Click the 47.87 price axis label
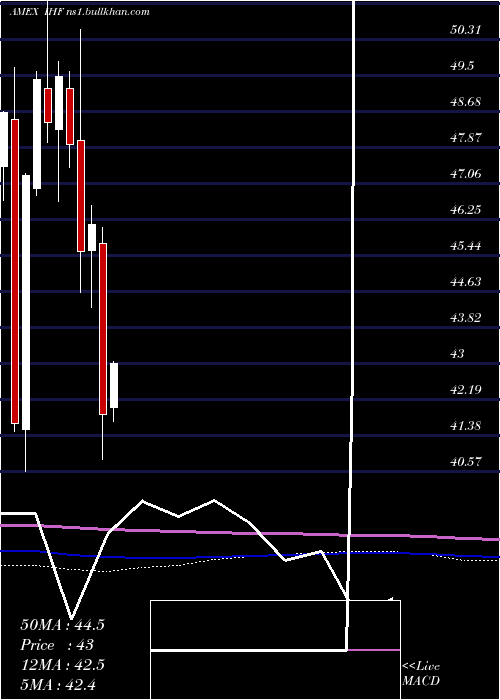 point(466,138)
